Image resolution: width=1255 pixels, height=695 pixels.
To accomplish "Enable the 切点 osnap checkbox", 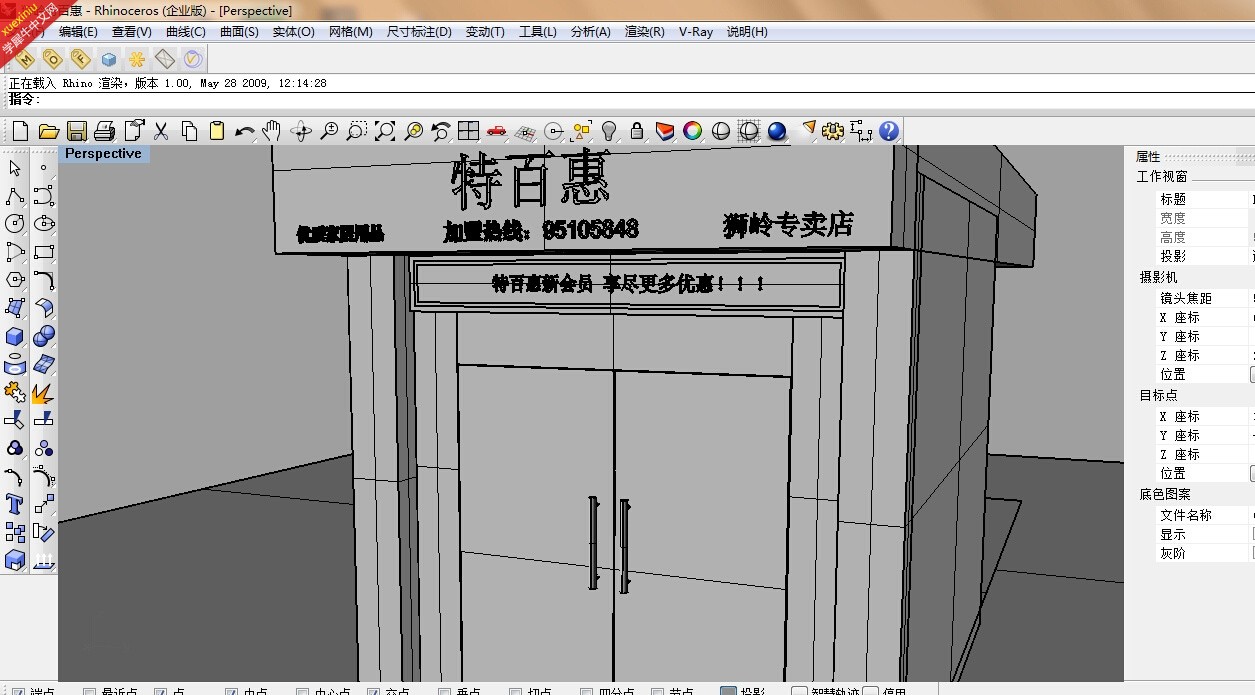I will [516, 691].
